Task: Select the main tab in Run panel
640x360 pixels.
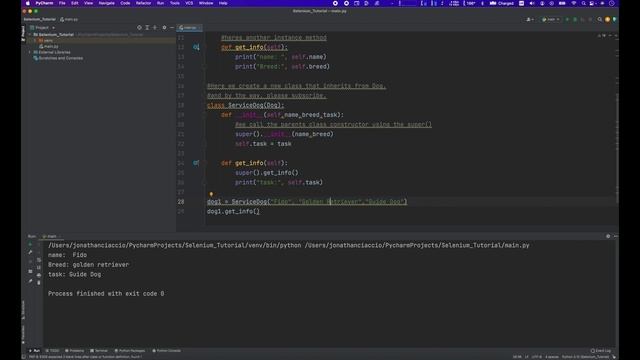Action: pyautogui.click(x=51, y=236)
